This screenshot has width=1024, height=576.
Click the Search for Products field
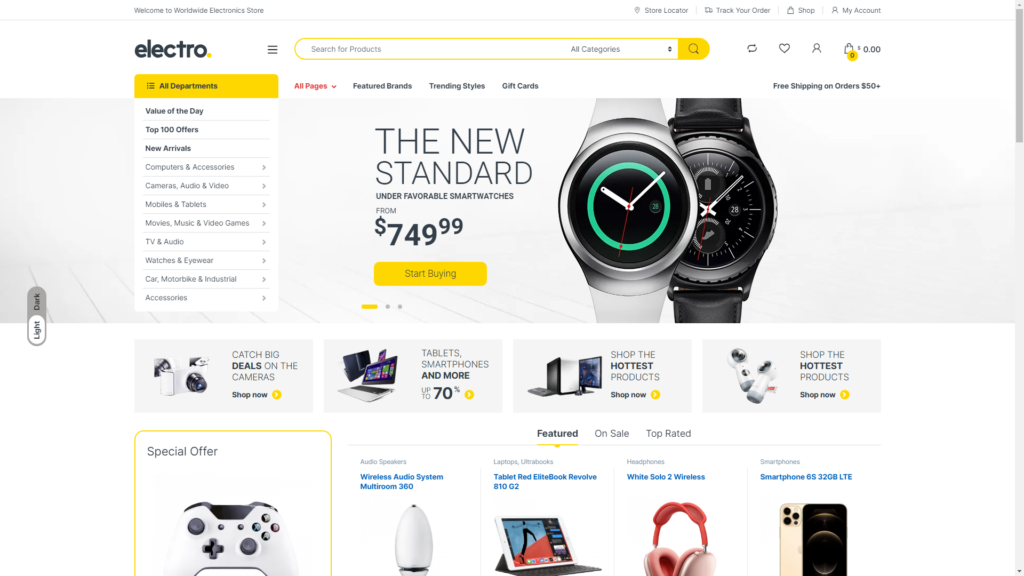pos(431,49)
